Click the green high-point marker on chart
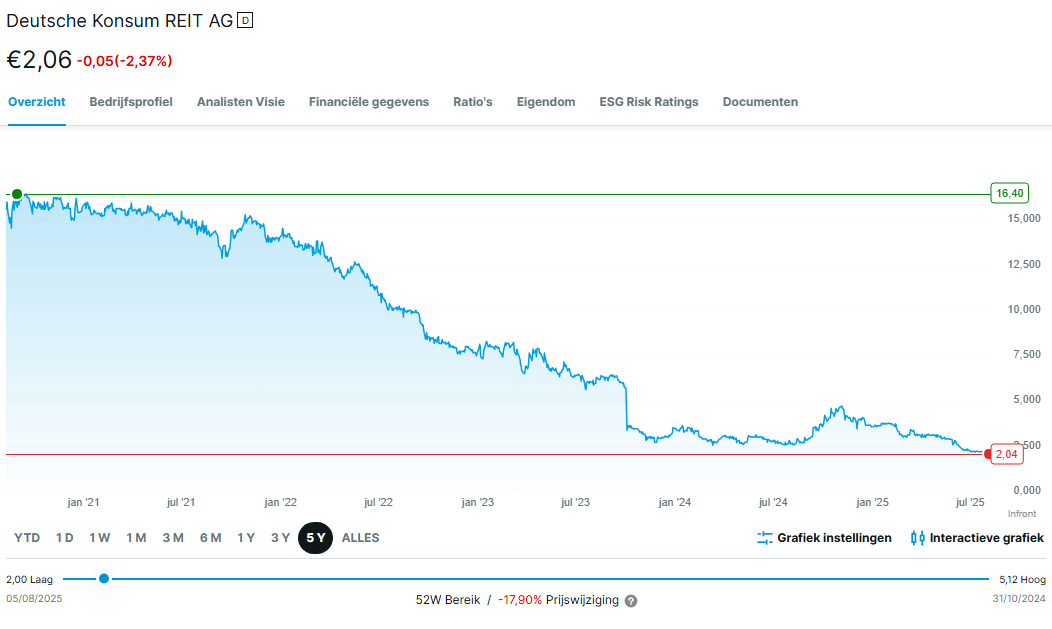1052x629 pixels. point(17,194)
